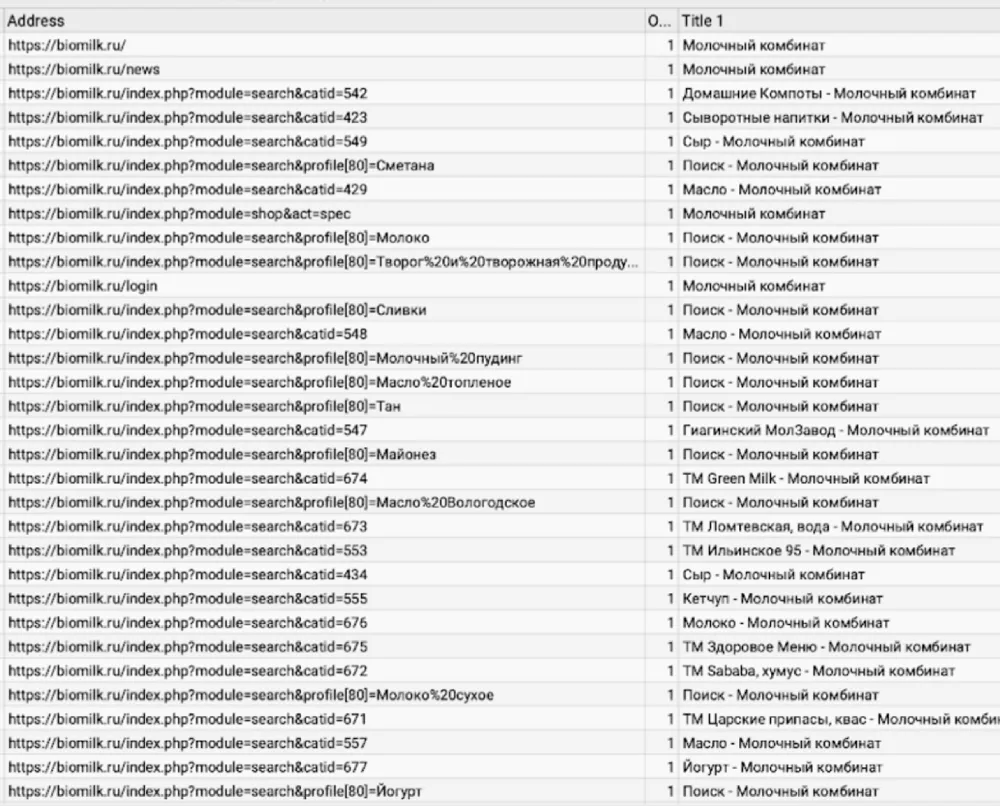Select the 'Кетчуп - Молочный комбинат' title cell
Image resolution: width=1000 pixels, height=806 pixels.
point(782,599)
